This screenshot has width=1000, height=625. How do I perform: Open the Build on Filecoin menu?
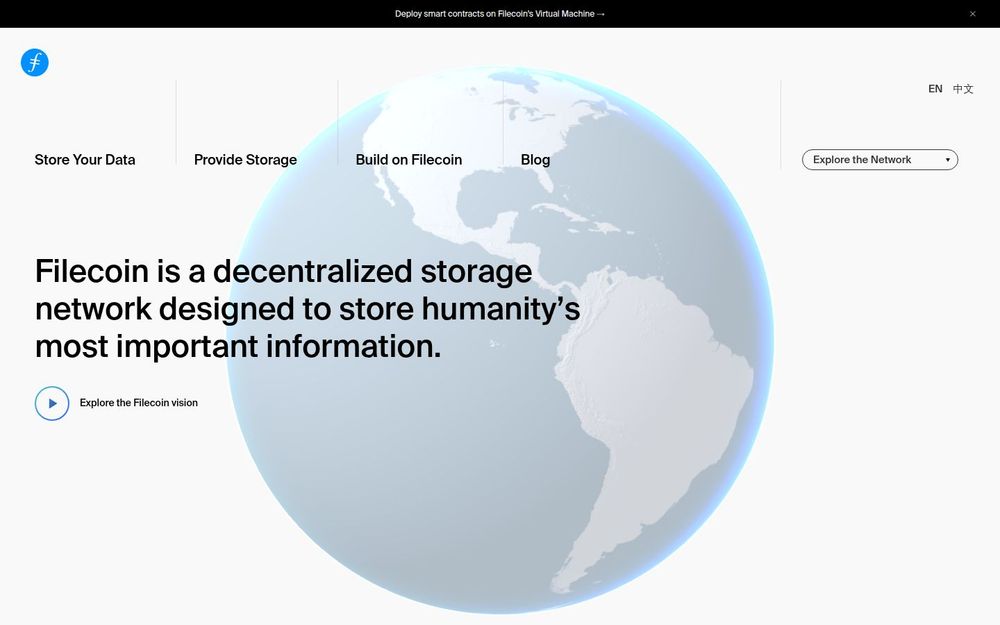(x=409, y=159)
